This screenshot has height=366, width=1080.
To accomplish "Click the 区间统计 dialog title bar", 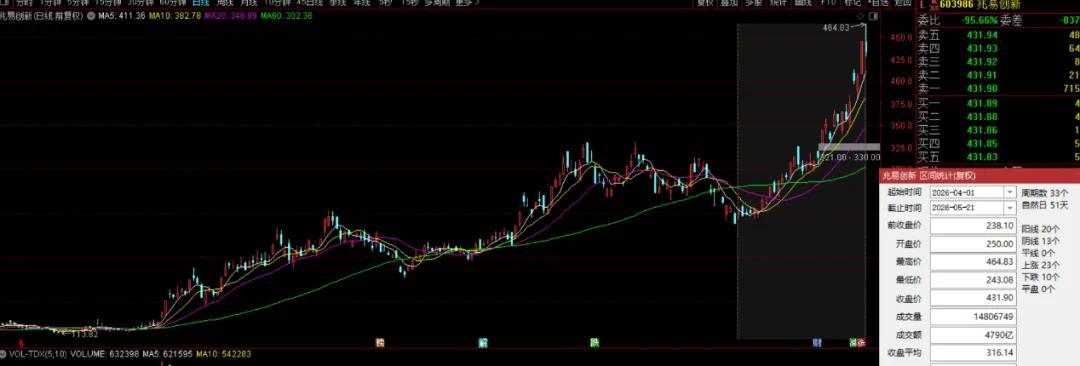I will click(979, 176).
